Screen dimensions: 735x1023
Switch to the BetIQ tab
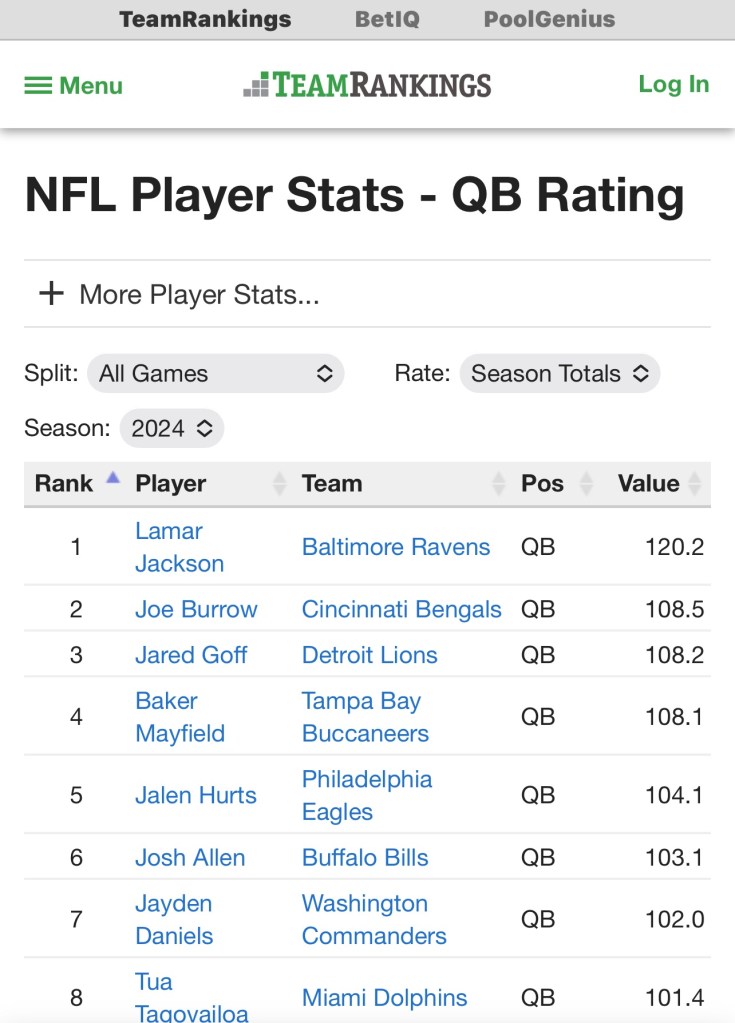387,19
